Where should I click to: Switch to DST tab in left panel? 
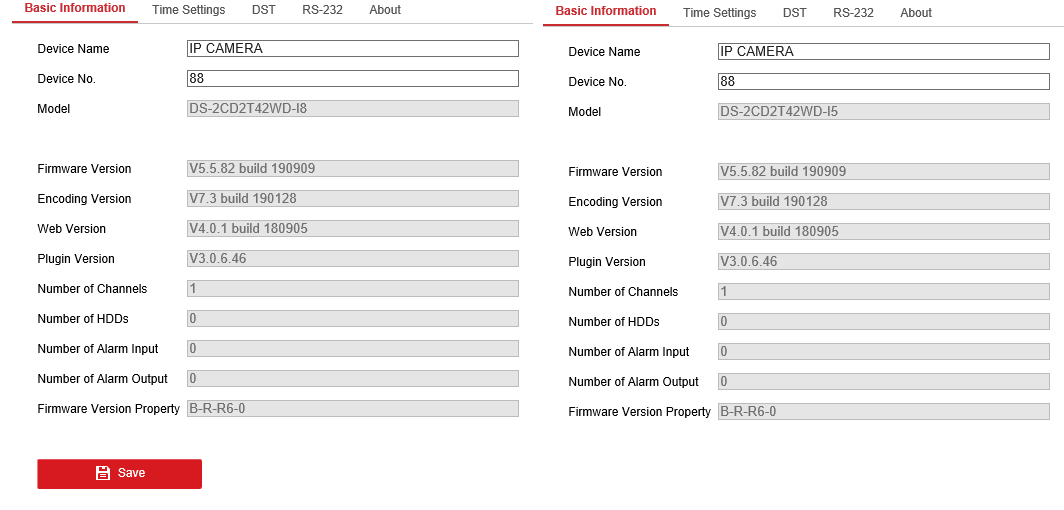point(264,10)
